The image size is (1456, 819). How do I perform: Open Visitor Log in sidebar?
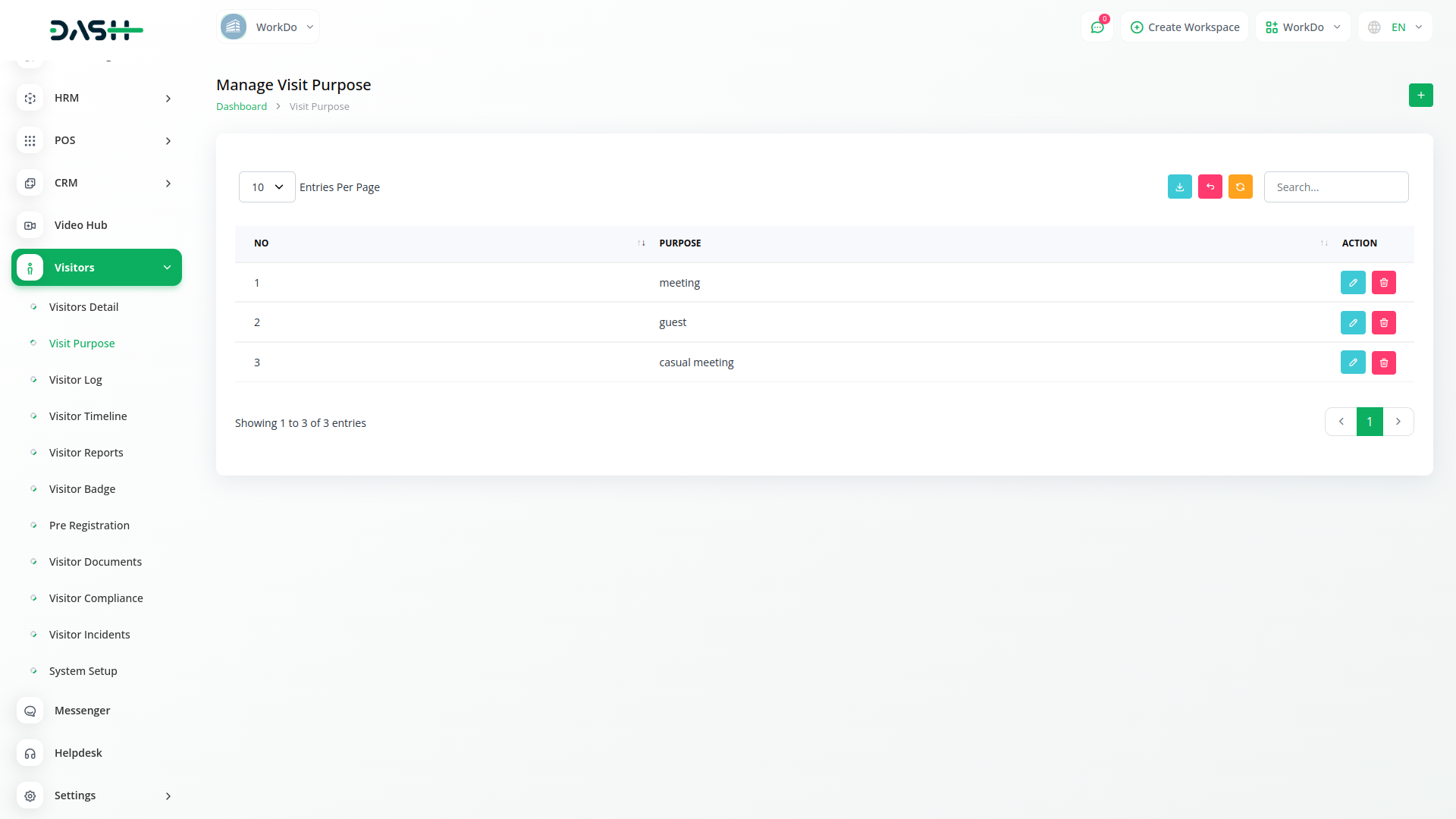(75, 380)
